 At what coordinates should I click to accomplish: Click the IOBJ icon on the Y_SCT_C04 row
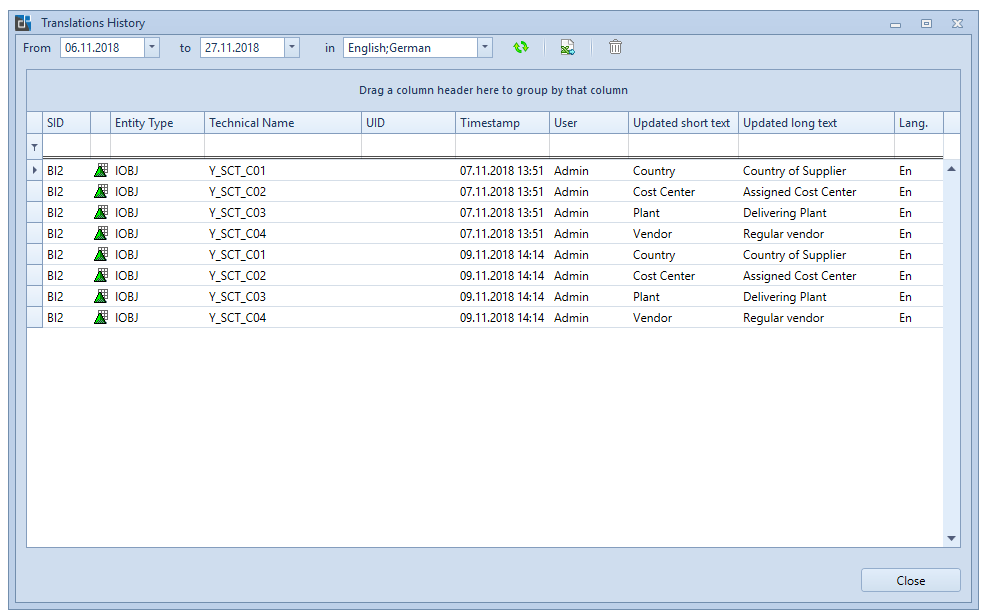pos(100,233)
